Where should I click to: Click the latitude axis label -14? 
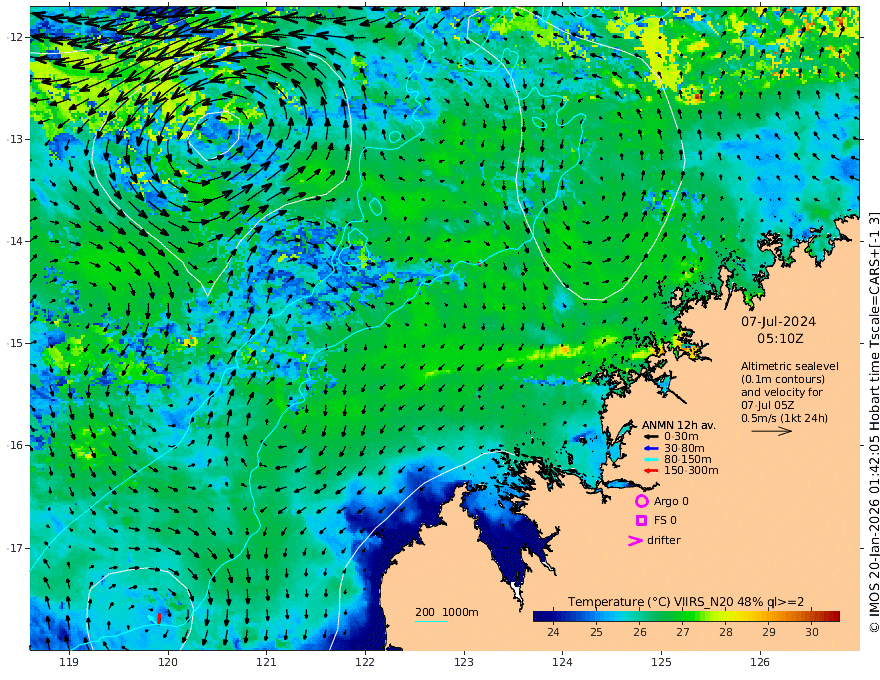pos(14,241)
